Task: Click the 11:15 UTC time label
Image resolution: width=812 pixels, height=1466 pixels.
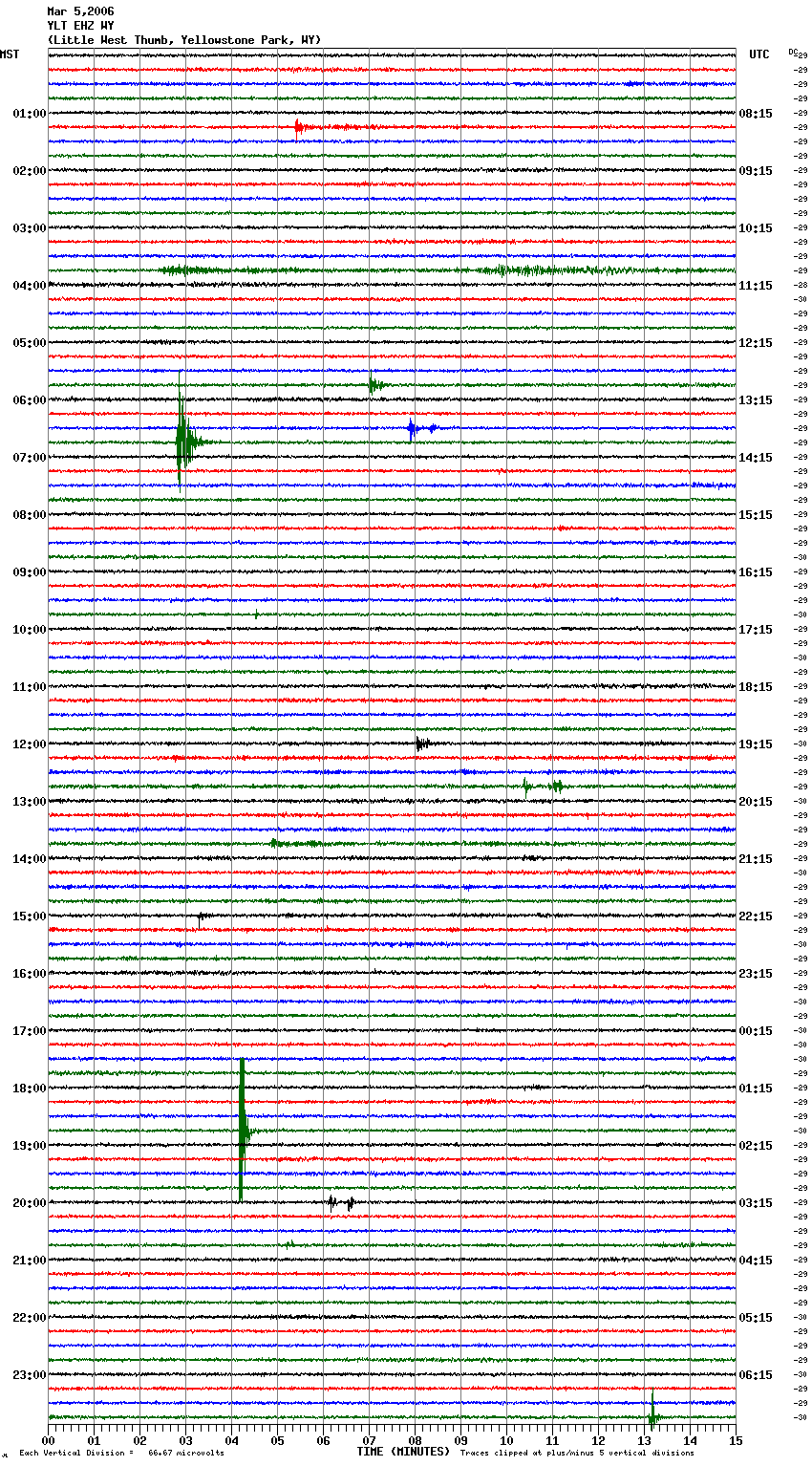Action: 756,286
